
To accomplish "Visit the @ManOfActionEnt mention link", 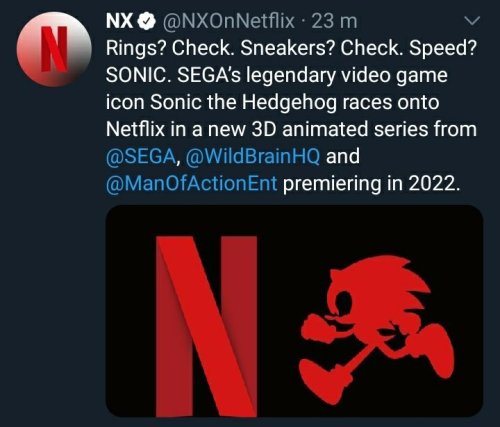I will 191,184.
